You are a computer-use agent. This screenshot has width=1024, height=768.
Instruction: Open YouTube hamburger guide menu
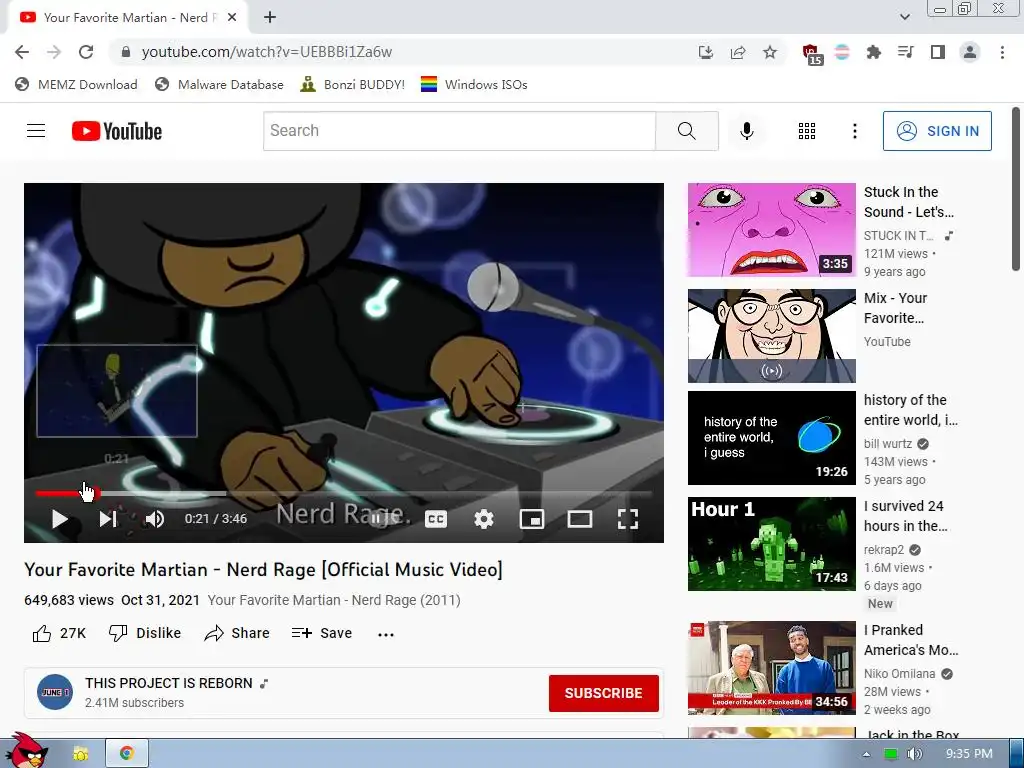click(x=36, y=131)
